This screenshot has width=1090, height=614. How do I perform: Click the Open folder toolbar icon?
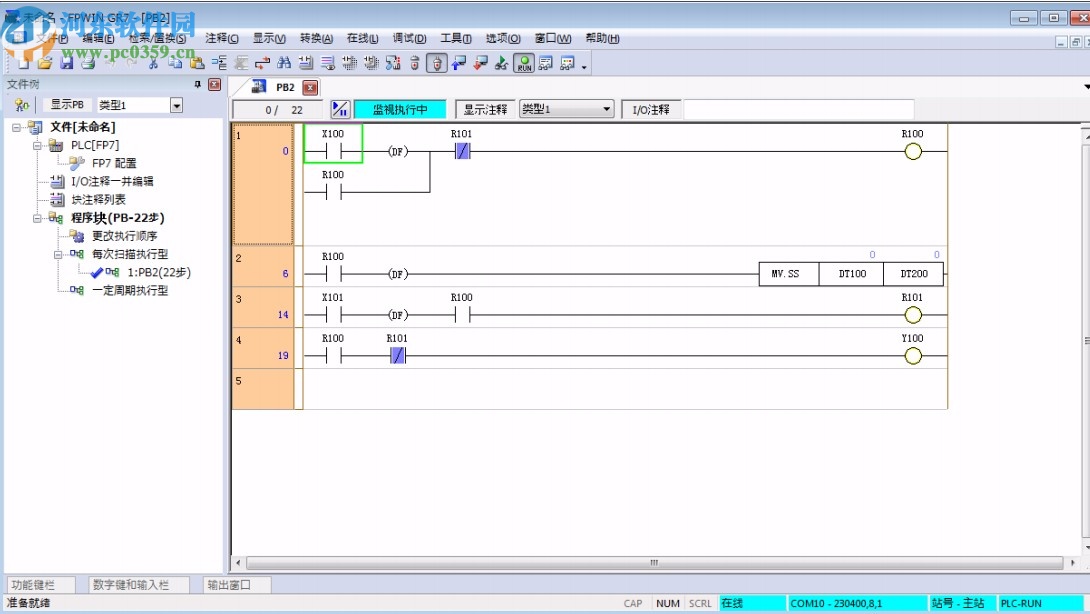(45, 63)
